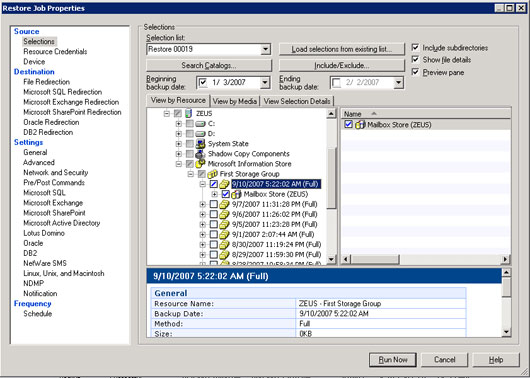Expand the System State node
This screenshot has width=530, height=378.
pyautogui.click(x=178, y=144)
